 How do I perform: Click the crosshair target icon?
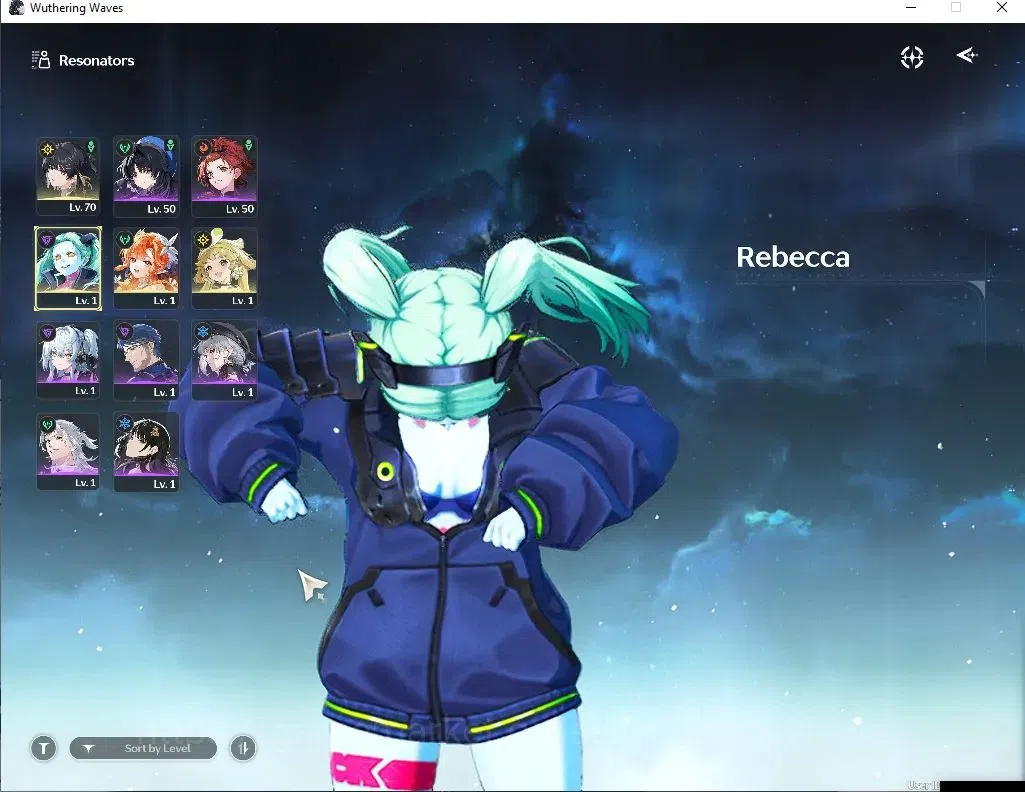click(912, 58)
